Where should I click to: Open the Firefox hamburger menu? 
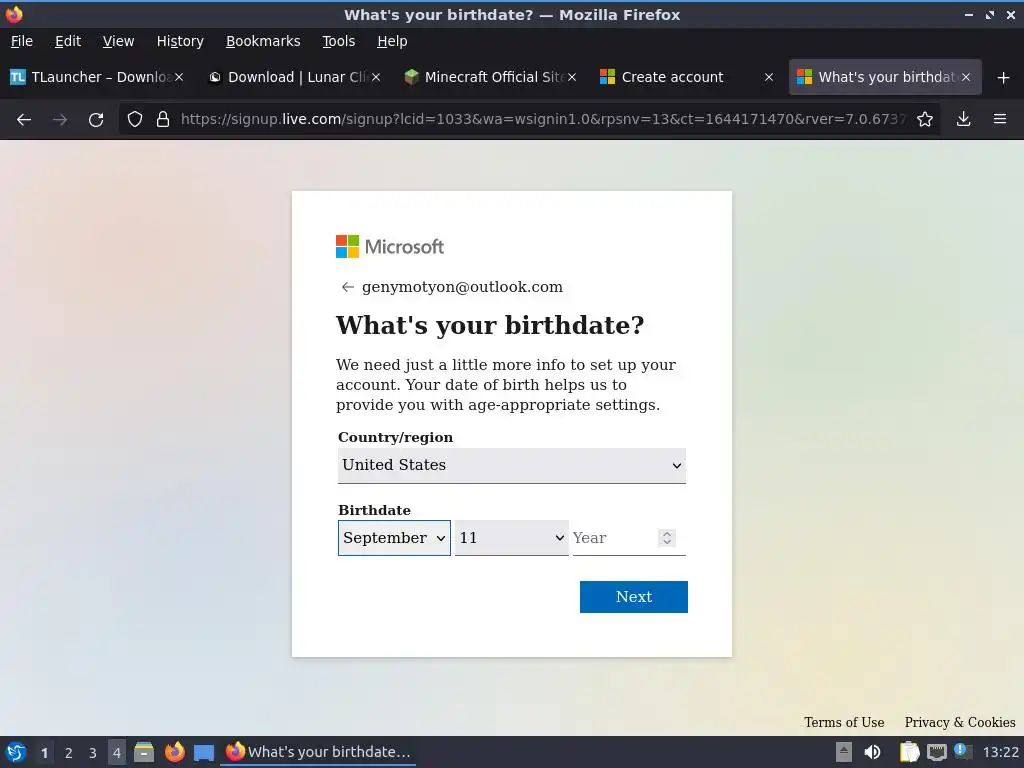pos(1000,119)
